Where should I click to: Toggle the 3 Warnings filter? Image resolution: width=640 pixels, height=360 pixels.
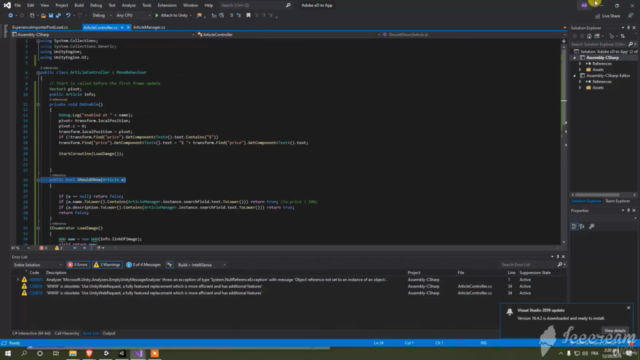[x=107, y=265]
